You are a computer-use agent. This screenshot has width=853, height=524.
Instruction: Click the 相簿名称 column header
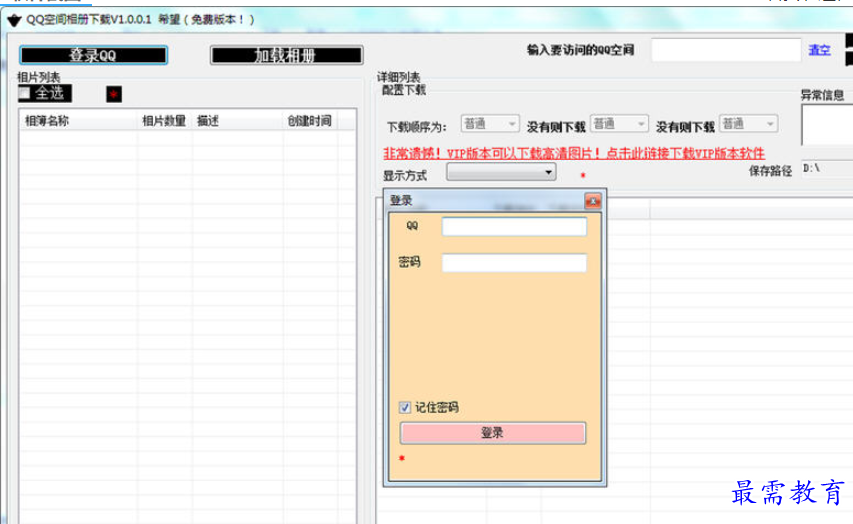click(x=78, y=121)
